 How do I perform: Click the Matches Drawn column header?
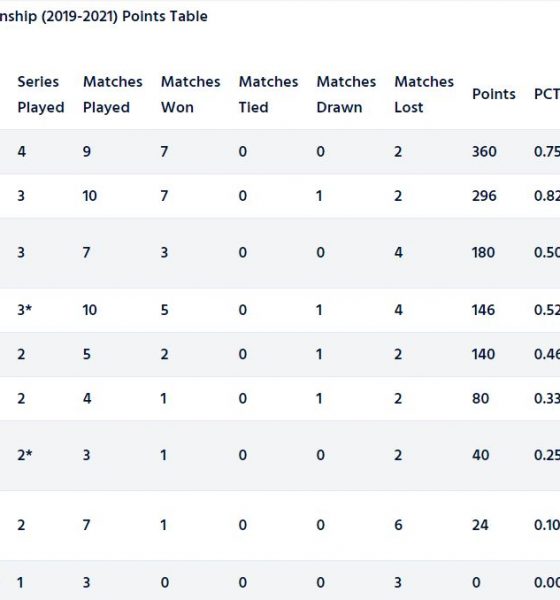coord(346,95)
